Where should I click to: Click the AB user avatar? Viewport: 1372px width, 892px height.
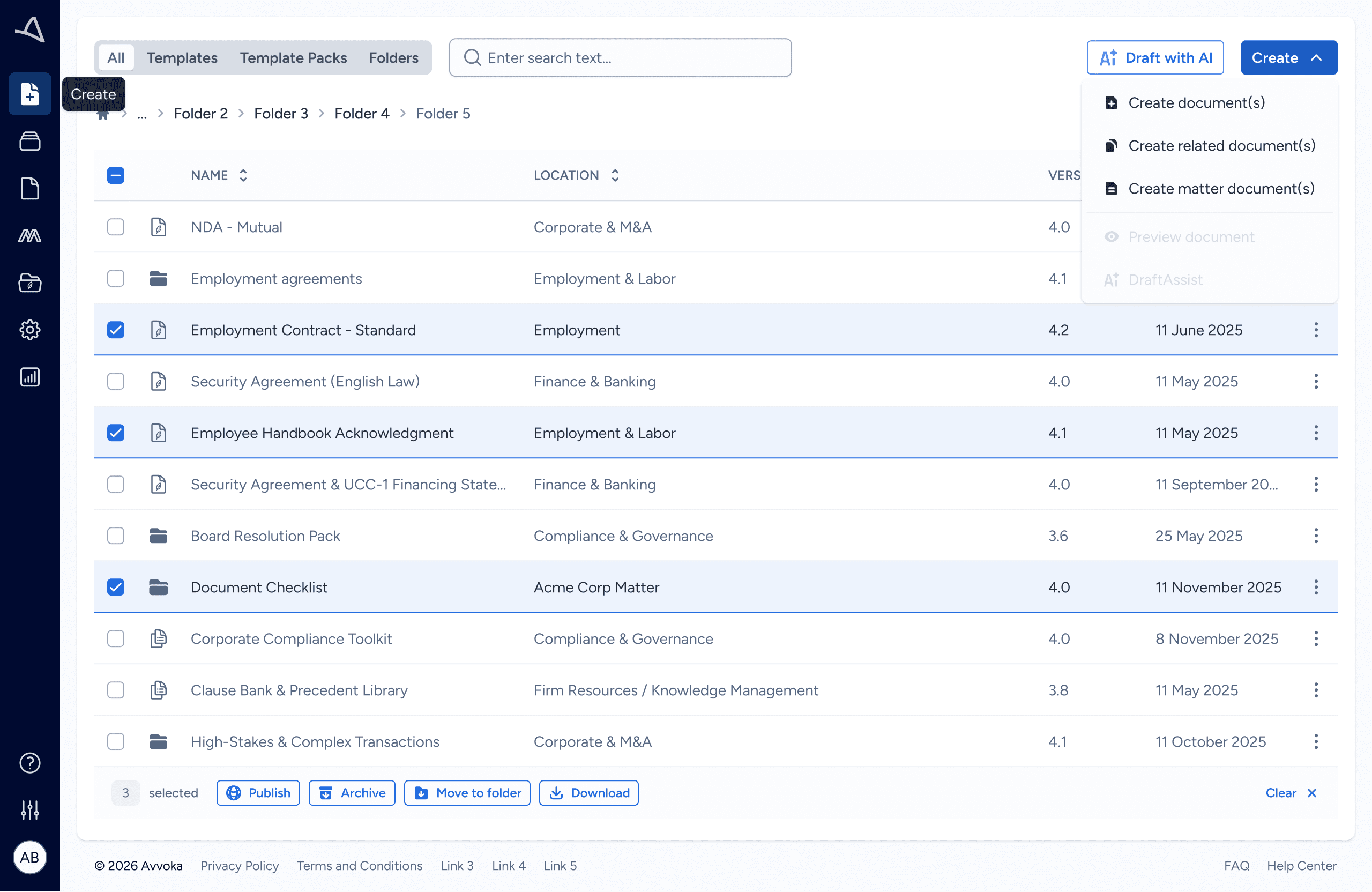click(x=30, y=857)
